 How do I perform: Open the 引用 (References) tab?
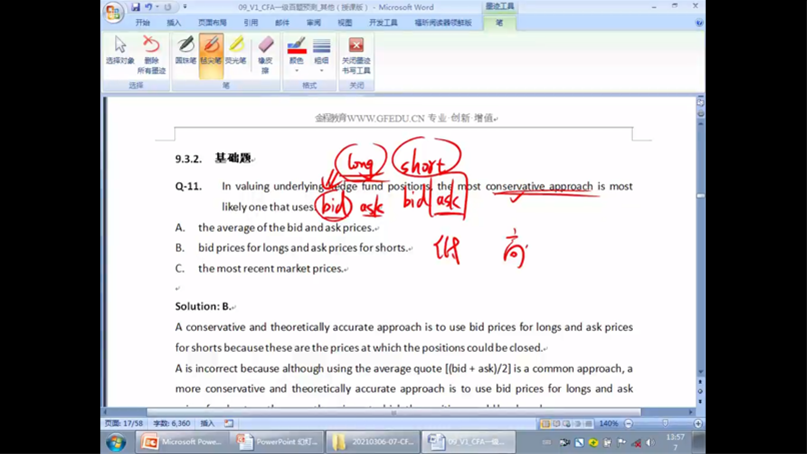(251, 23)
